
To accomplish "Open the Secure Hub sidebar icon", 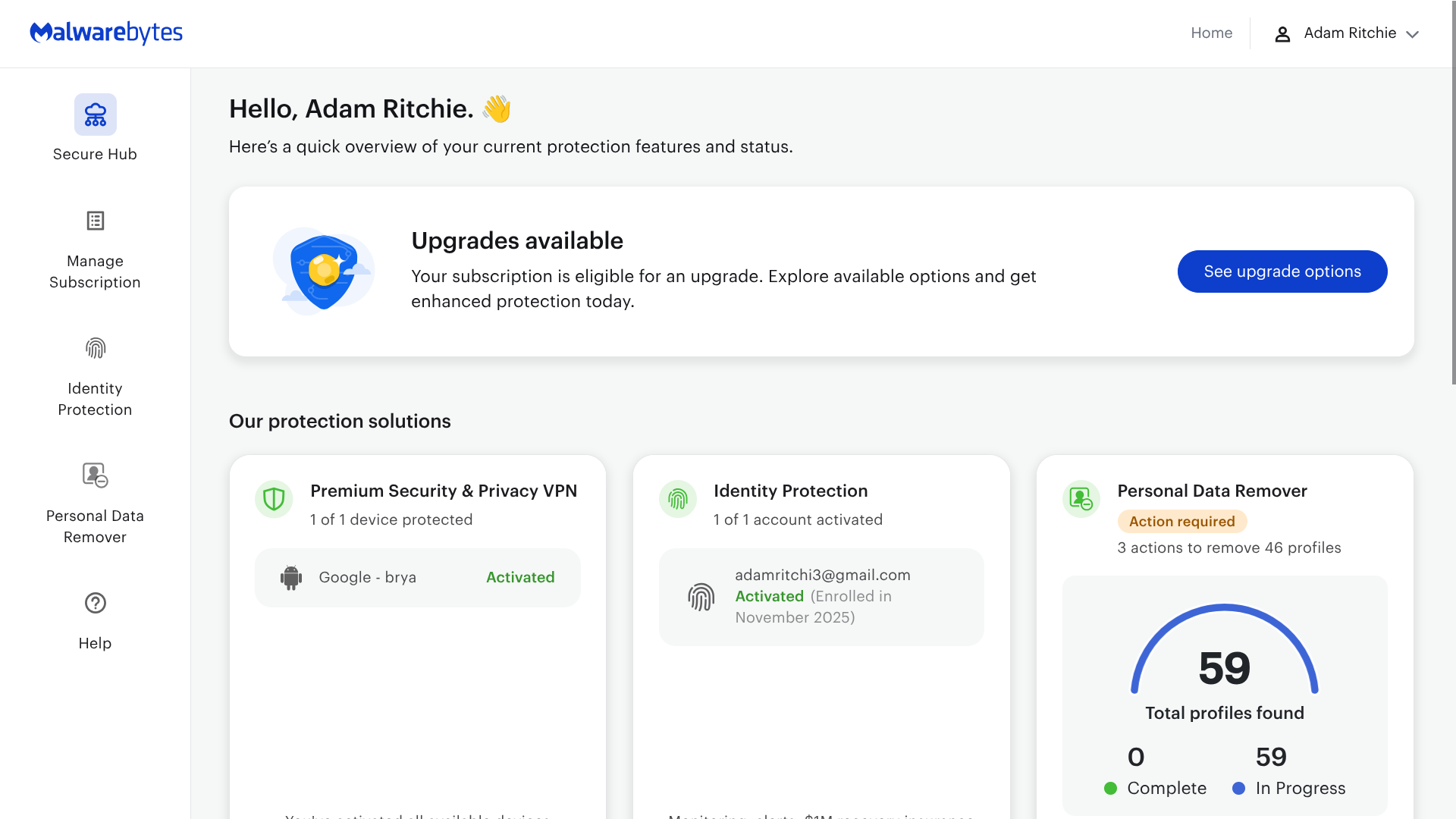I will click(96, 115).
